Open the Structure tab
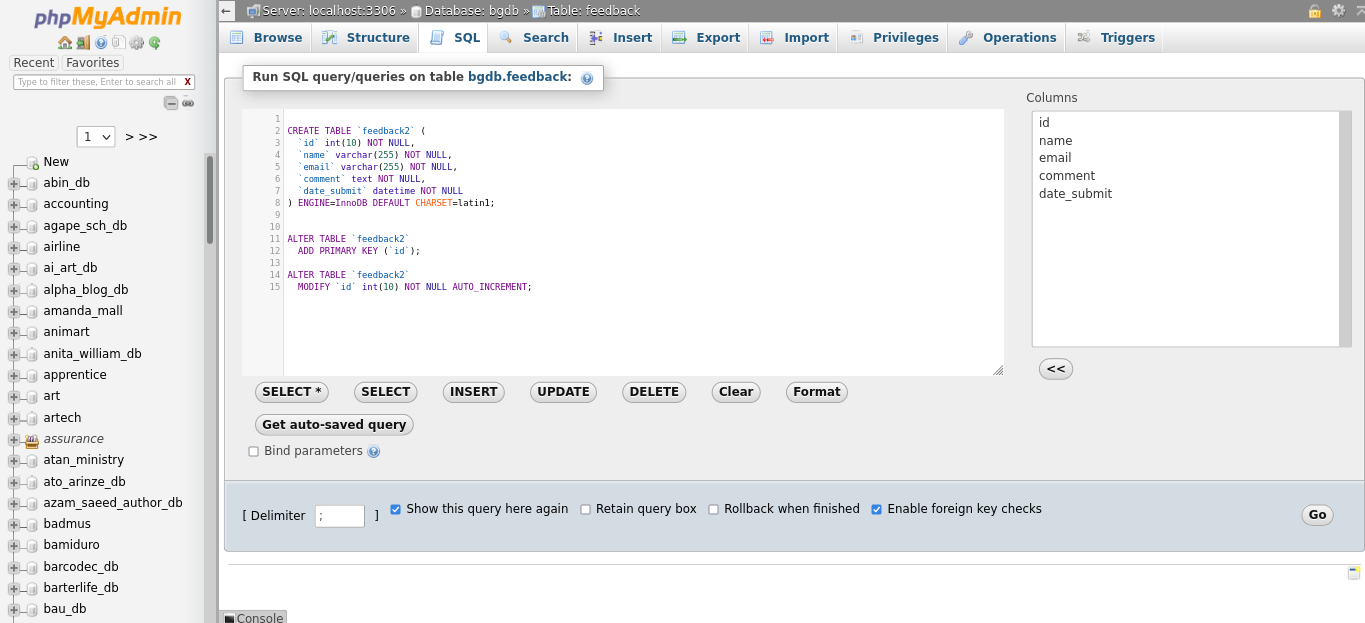 [366, 38]
